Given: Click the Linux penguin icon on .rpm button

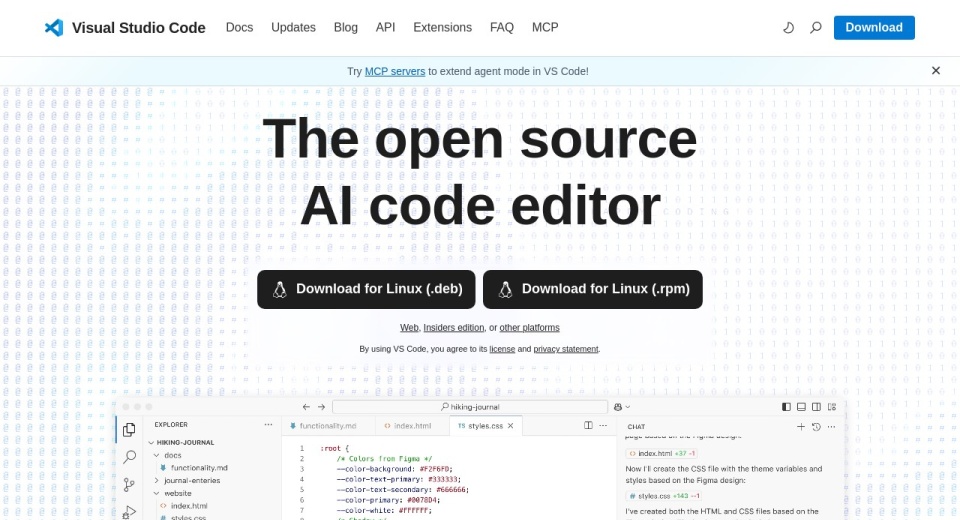Looking at the screenshot, I should click(x=505, y=290).
